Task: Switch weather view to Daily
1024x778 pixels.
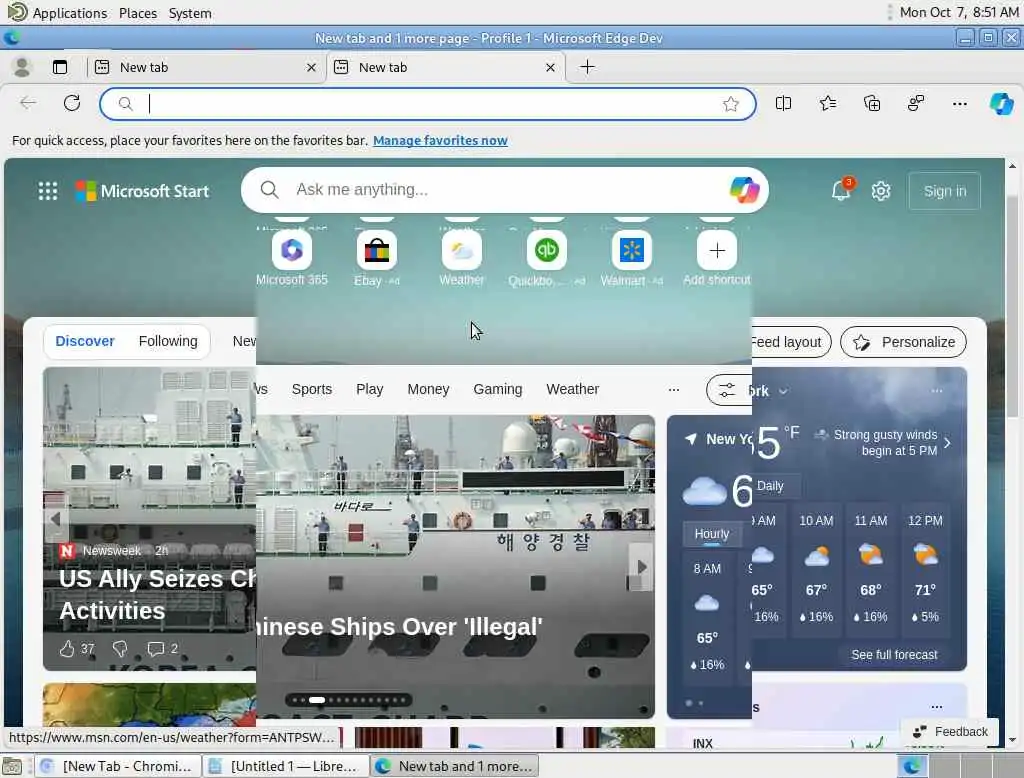Action: [x=770, y=486]
